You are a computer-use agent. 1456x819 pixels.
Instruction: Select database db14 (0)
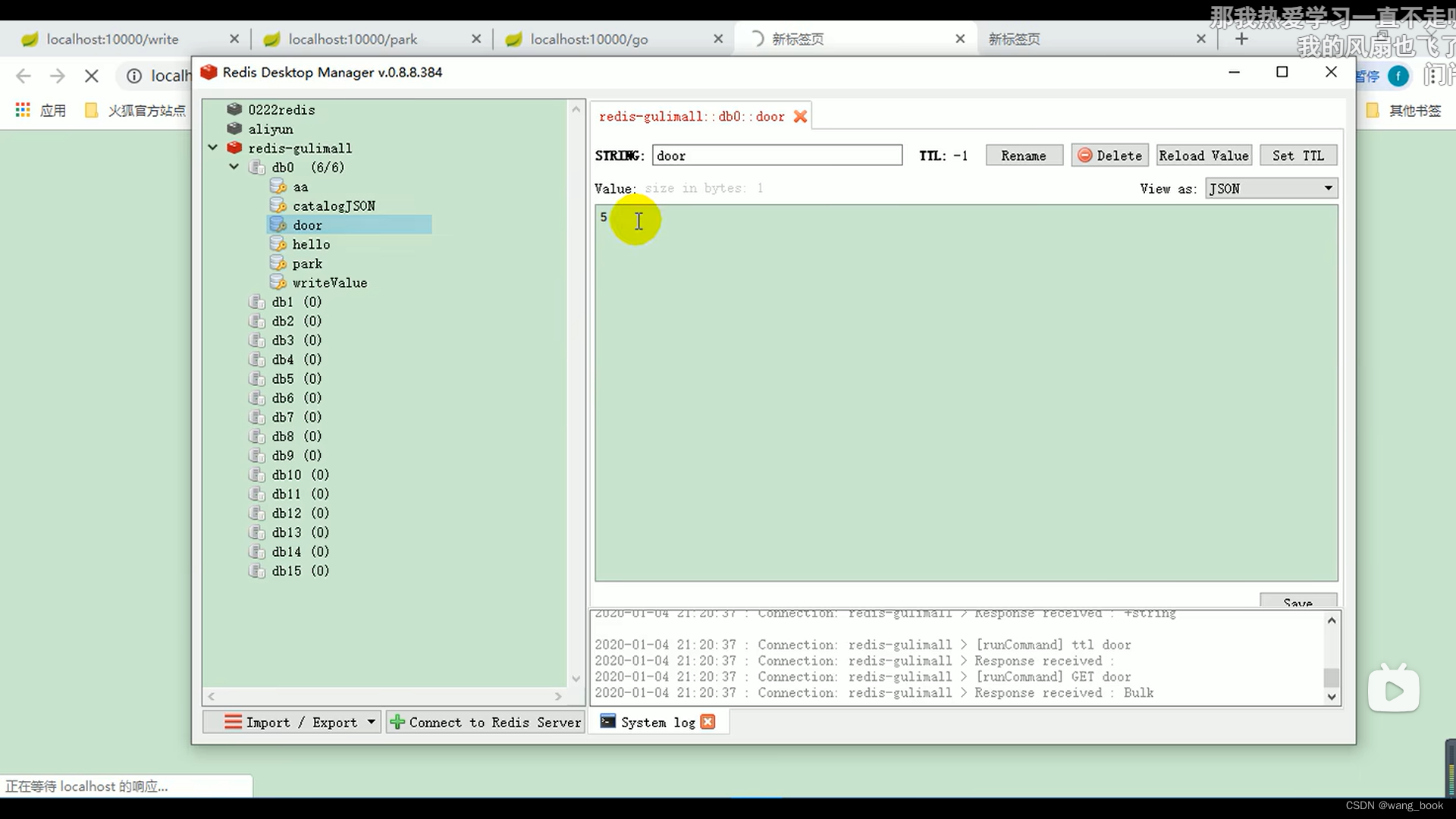pyautogui.click(x=300, y=551)
